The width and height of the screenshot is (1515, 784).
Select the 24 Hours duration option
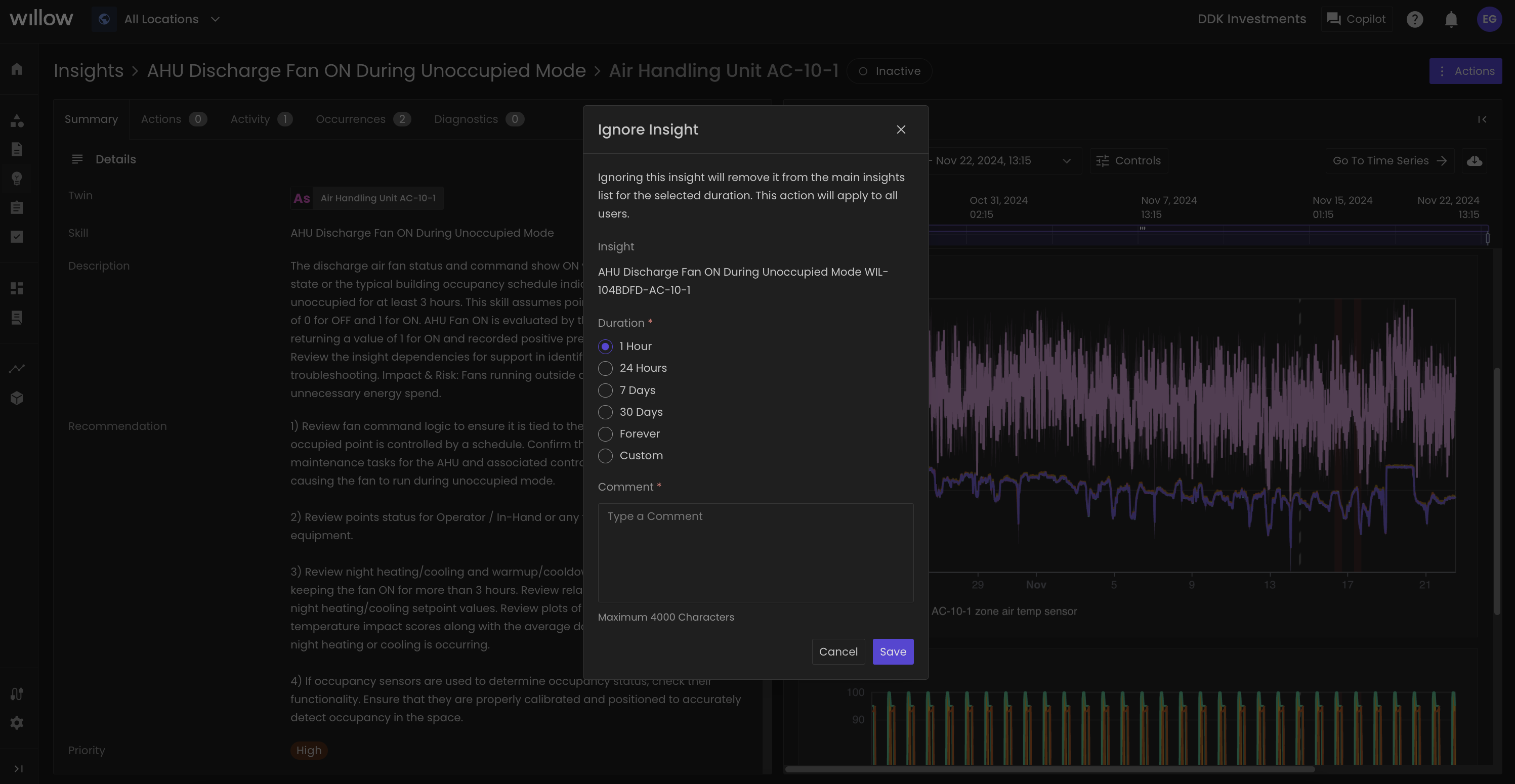tap(605, 368)
